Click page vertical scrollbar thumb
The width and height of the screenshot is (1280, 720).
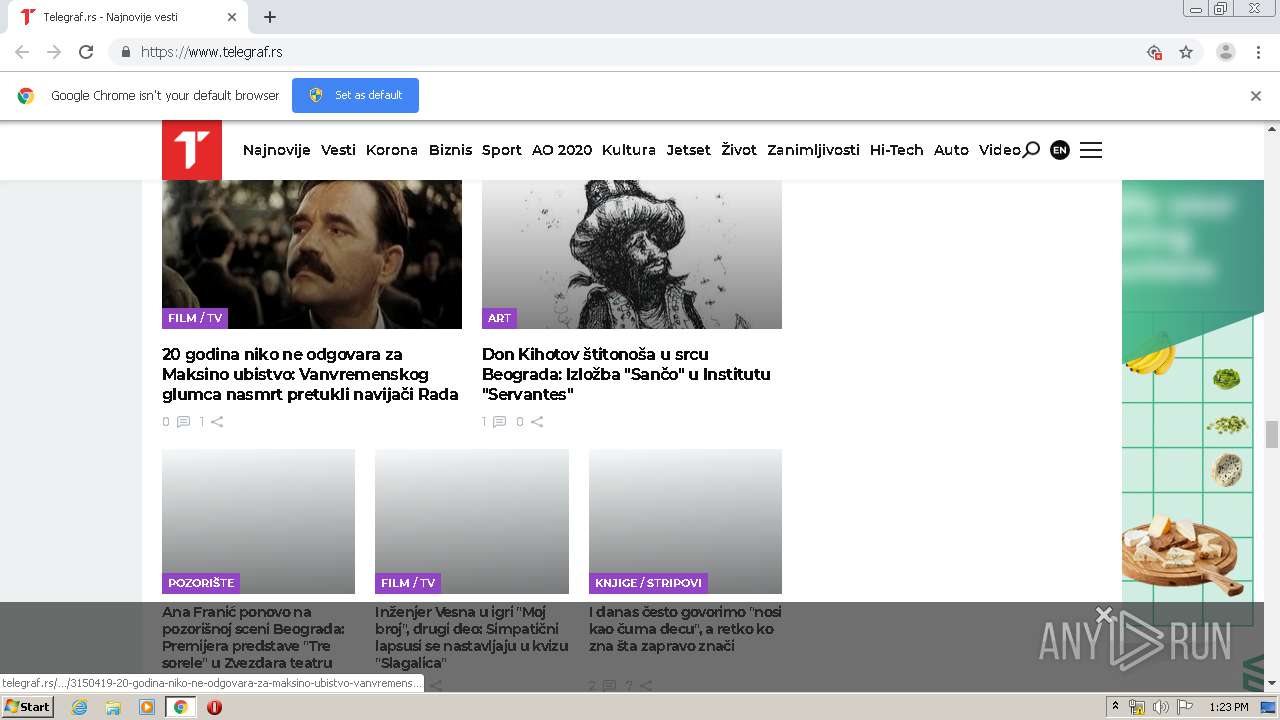[x=1272, y=434]
